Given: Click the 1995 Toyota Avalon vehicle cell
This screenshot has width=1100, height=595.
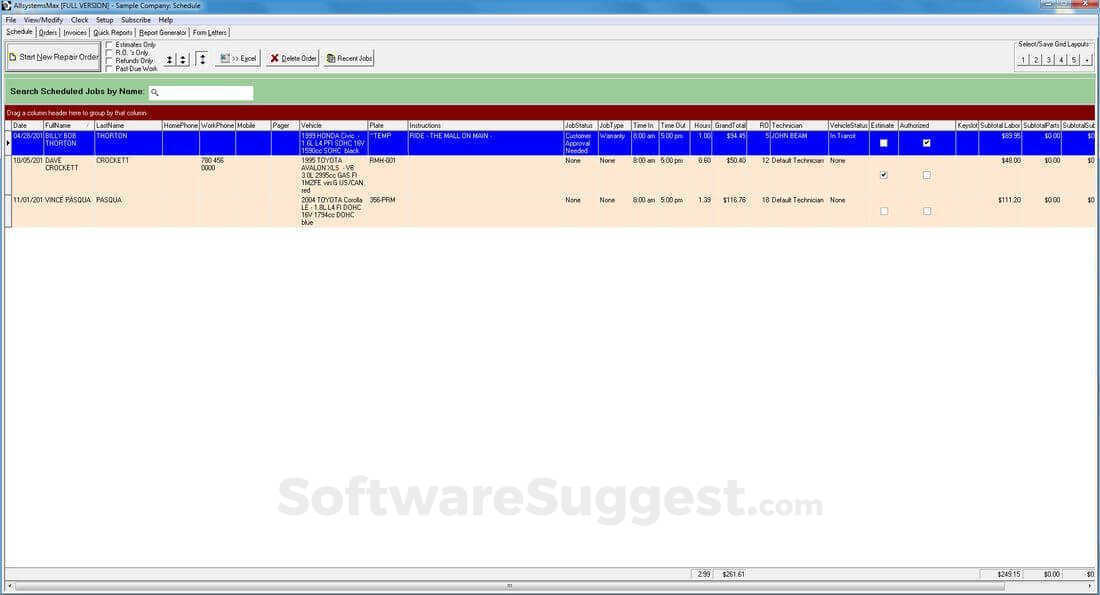Looking at the screenshot, I should click(333, 175).
